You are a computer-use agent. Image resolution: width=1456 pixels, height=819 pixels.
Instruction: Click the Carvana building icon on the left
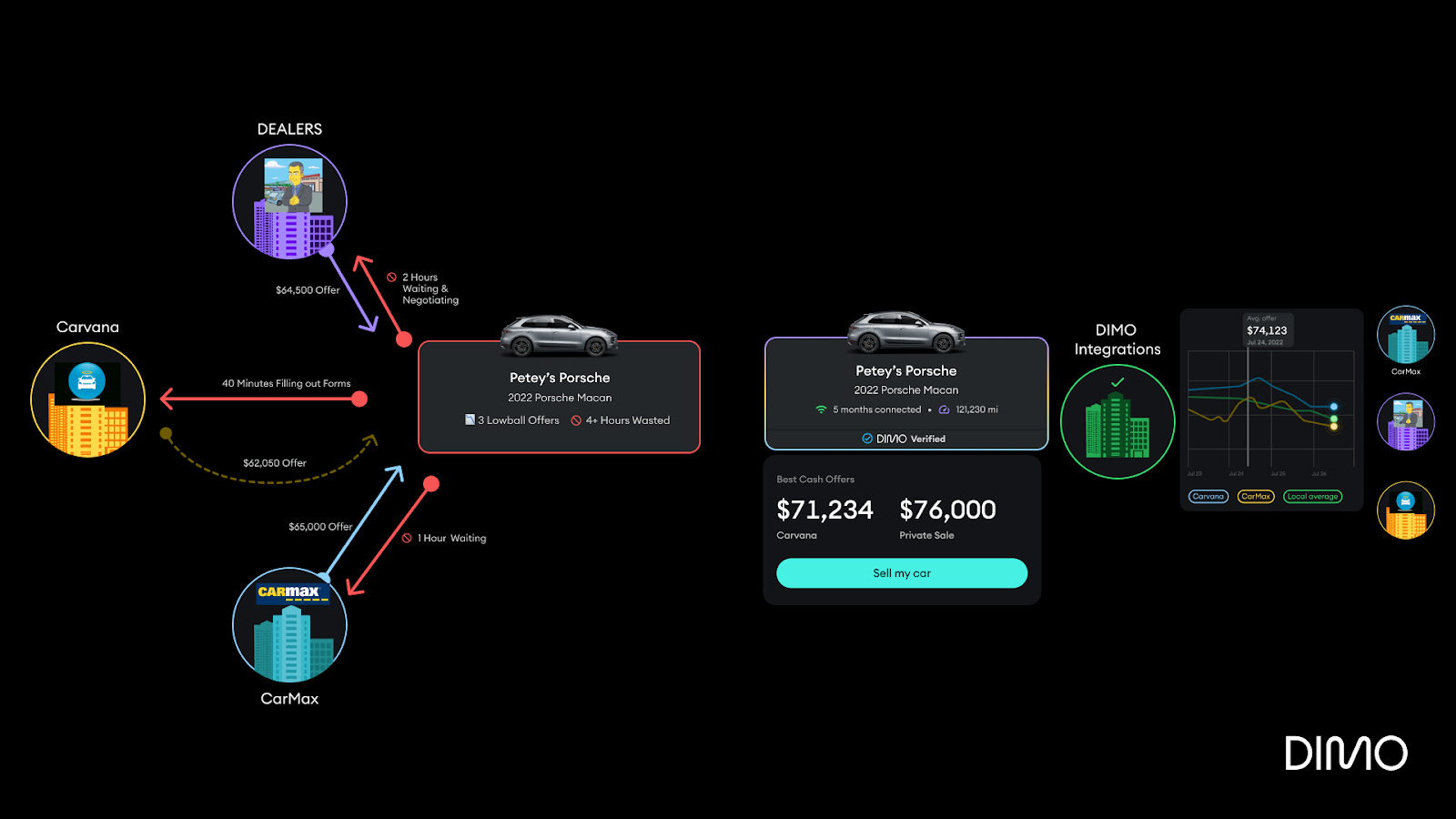click(87, 400)
